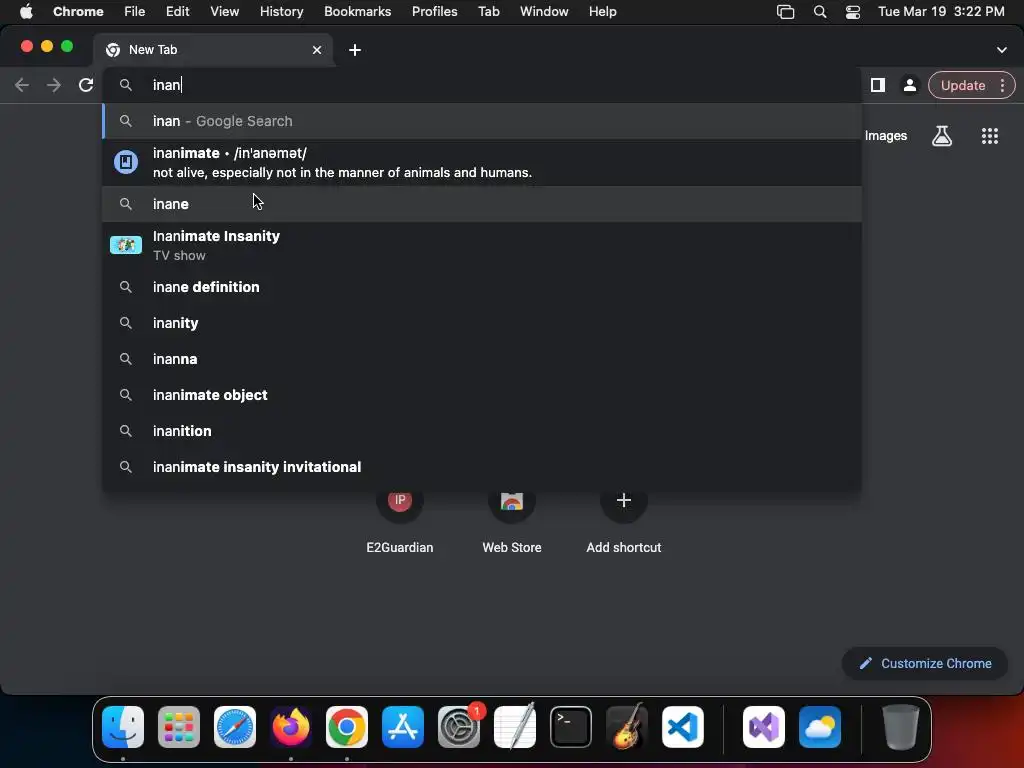Open the Trash in the dock

tap(901, 727)
